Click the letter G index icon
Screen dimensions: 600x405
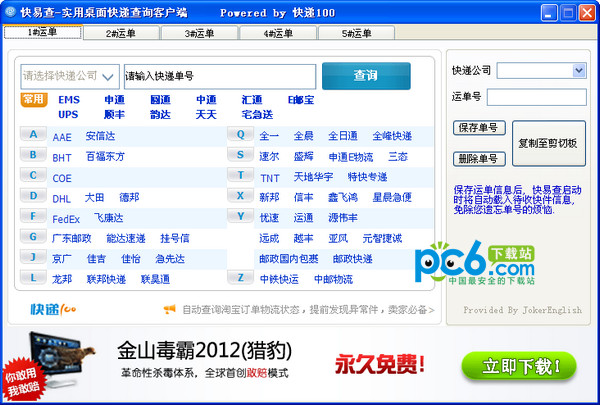[33, 237]
